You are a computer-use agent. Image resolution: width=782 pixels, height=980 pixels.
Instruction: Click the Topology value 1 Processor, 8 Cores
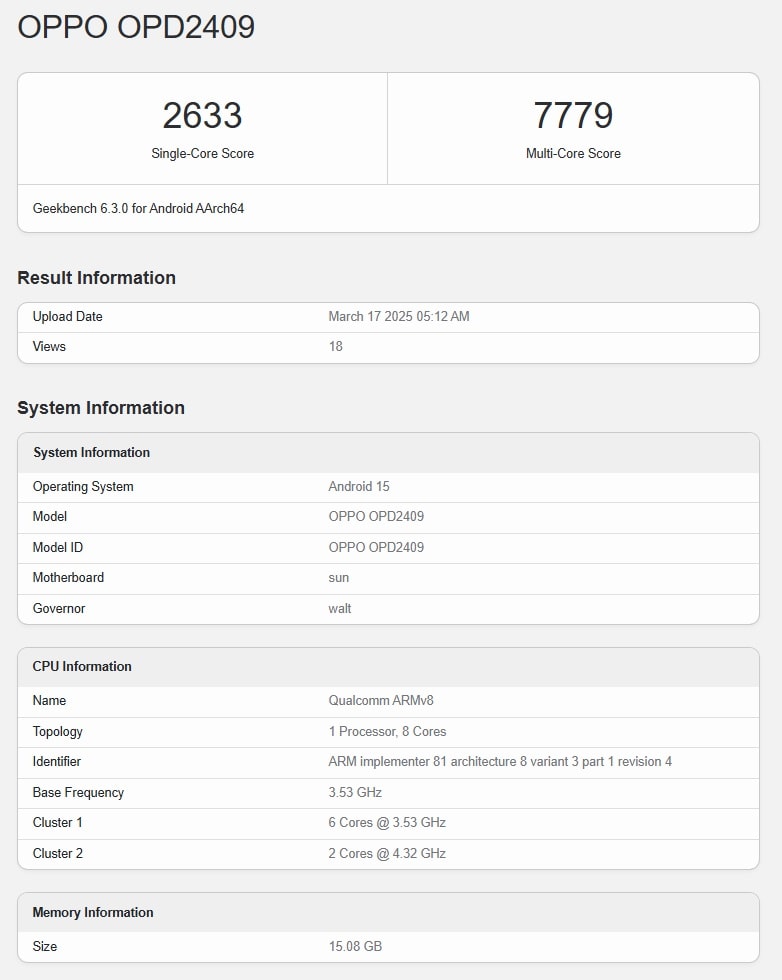point(387,732)
